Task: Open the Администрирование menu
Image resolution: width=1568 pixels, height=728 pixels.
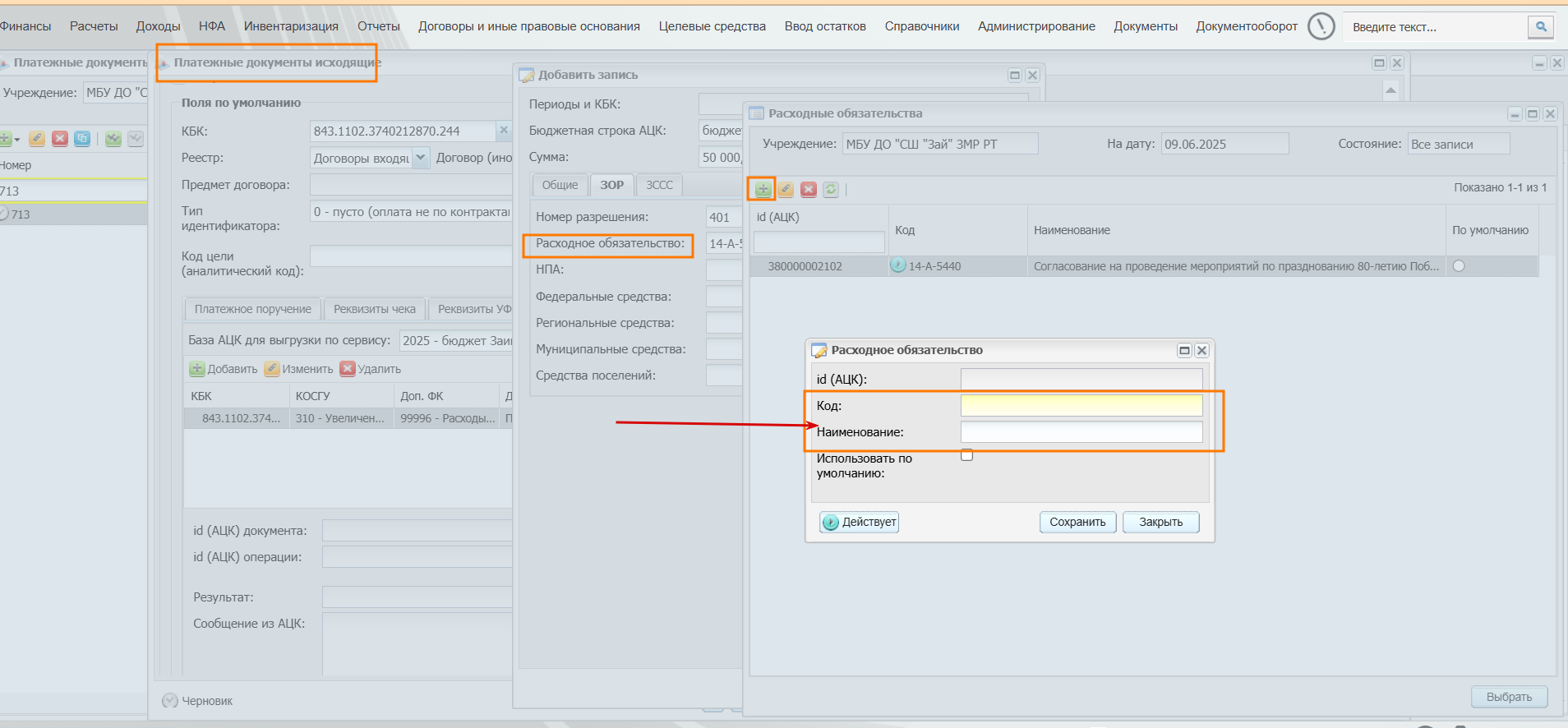Action: point(1036,26)
